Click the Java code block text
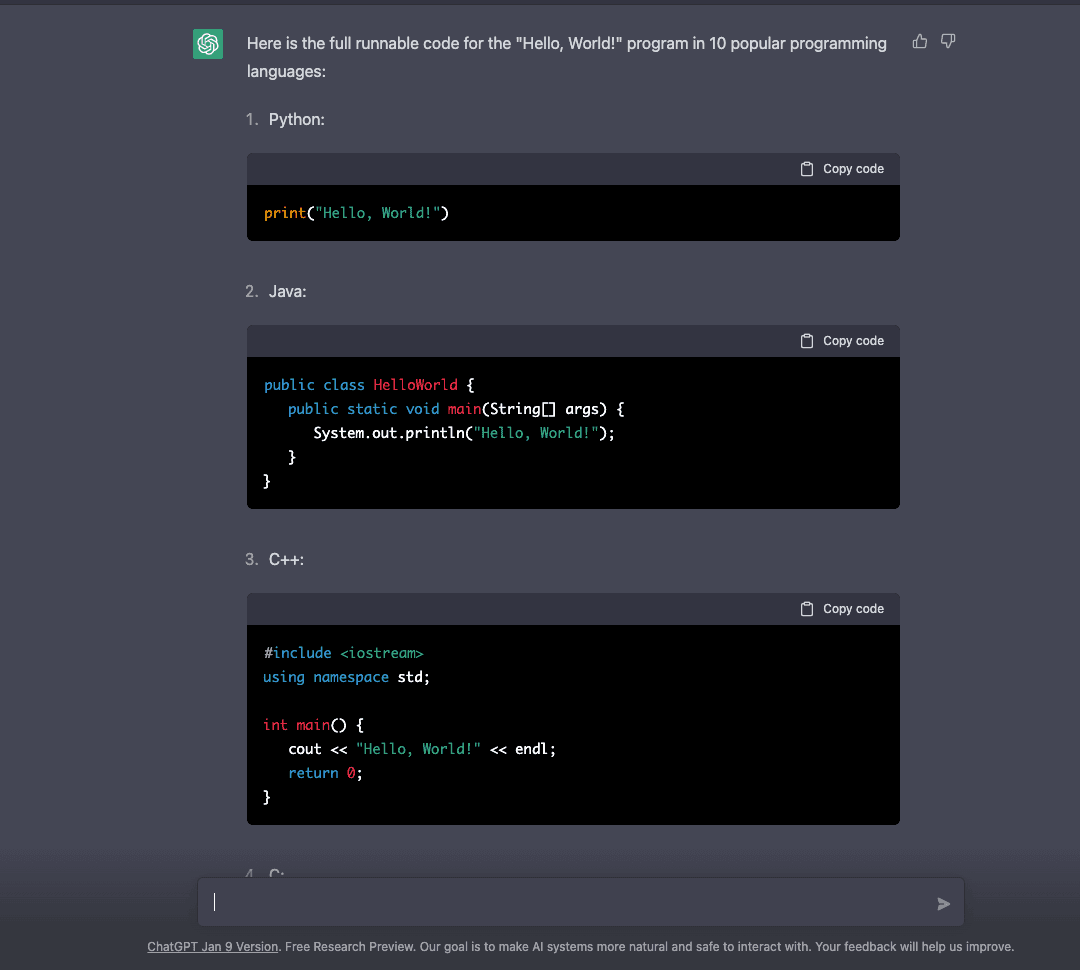Screen dimensions: 1080x970 (x=440, y=432)
